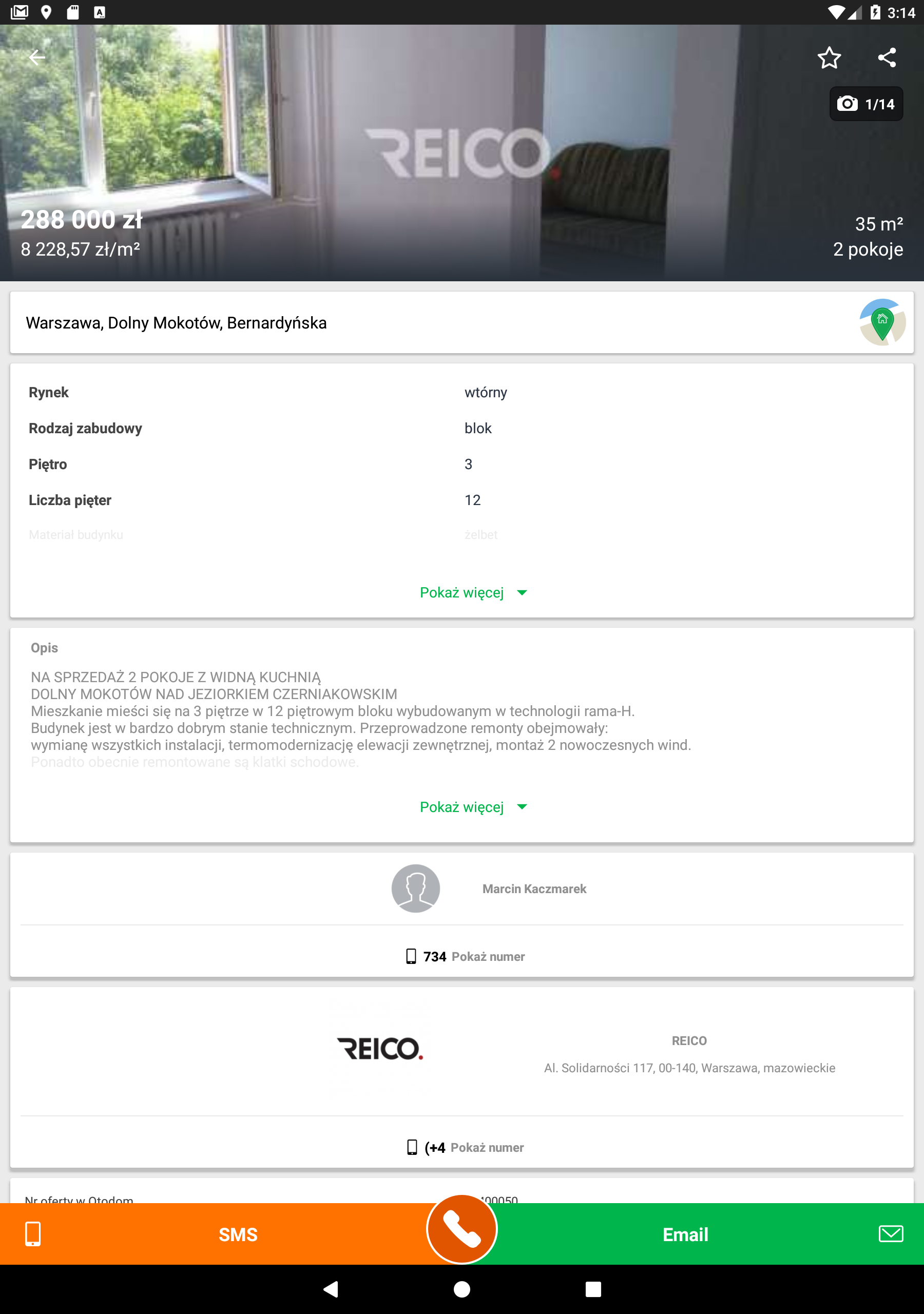Open photo gallery counter 1/14
Screen dimensions: 924x1314
(865, 104)
